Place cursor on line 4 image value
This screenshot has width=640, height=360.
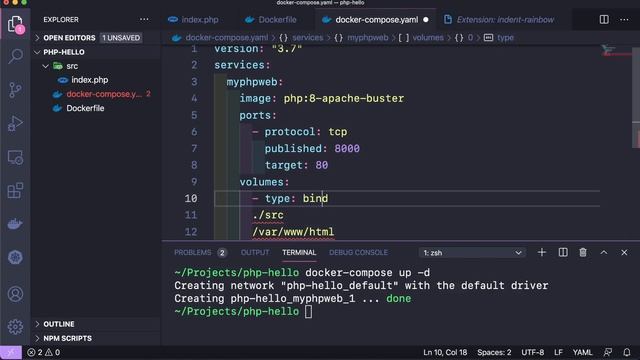(x=344, y=99)
